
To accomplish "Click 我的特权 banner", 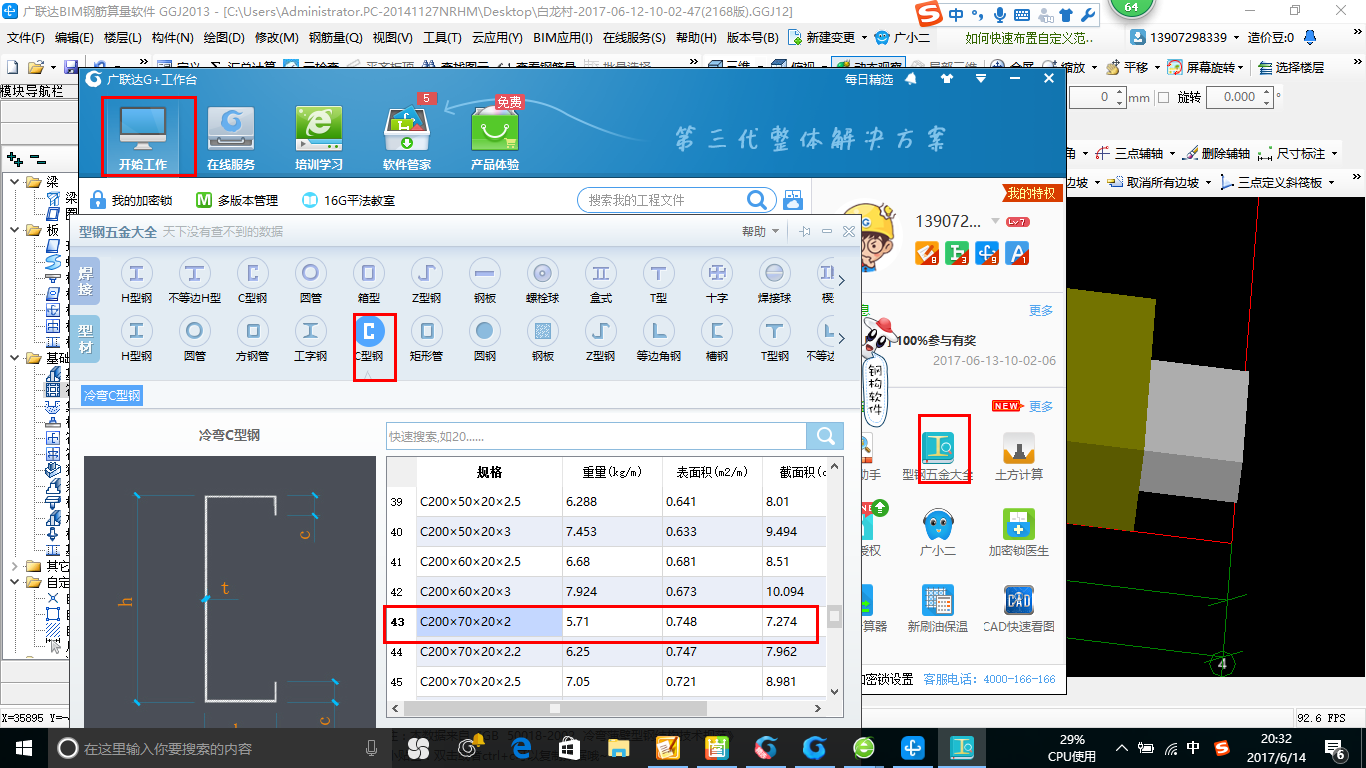I will (1031, 193).
